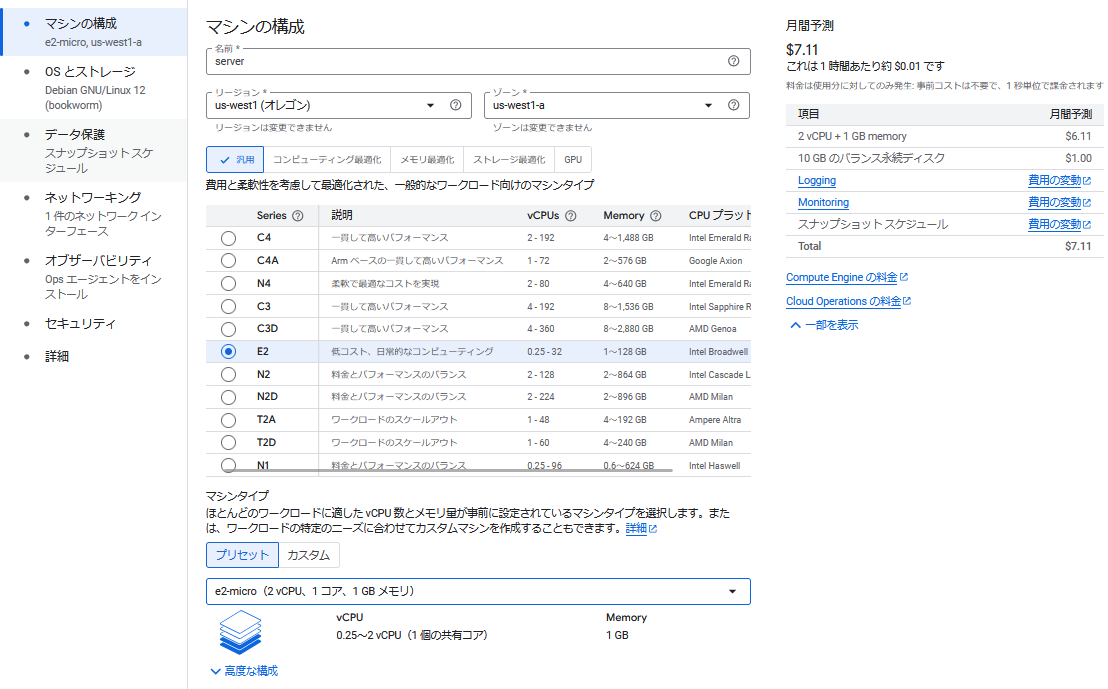1108x689 pixels.
Task: Switch to コンピューティング最適化 tab
Action: pos(327,160)
